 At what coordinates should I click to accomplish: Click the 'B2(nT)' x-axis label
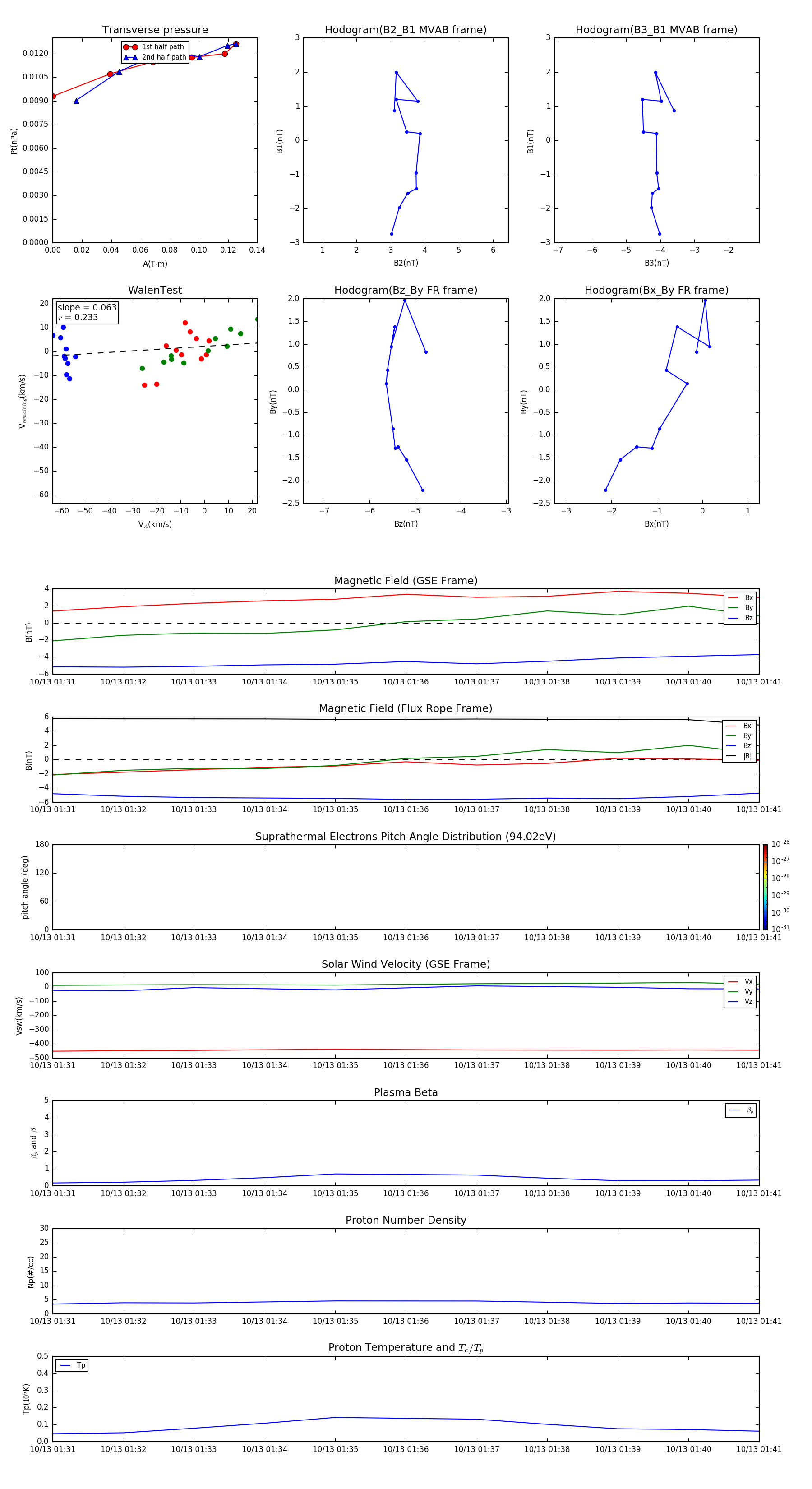pyautogui.click(x=406, y=263)
